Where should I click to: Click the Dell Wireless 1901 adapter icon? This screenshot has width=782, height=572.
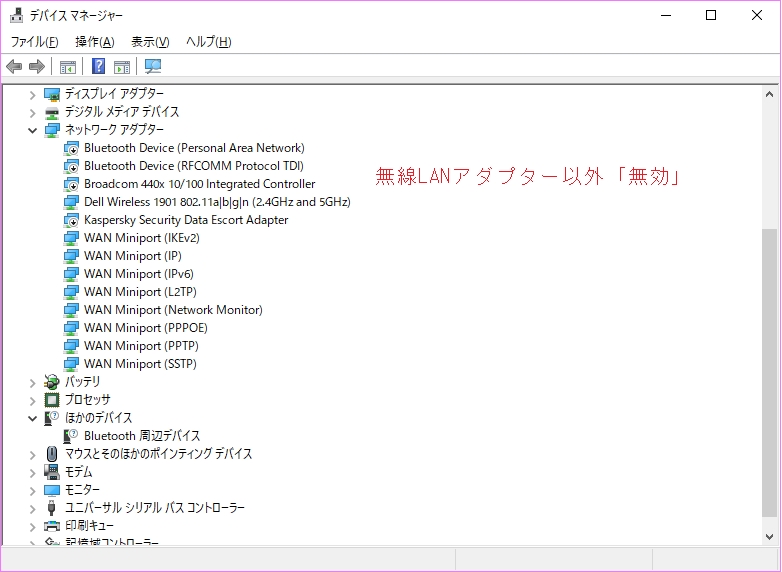(x=71, y=202)
